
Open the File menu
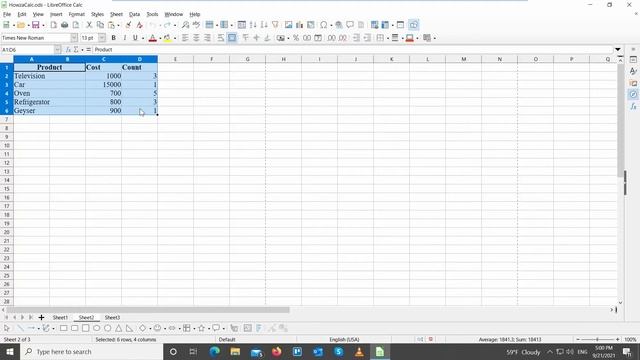point(7,14)
